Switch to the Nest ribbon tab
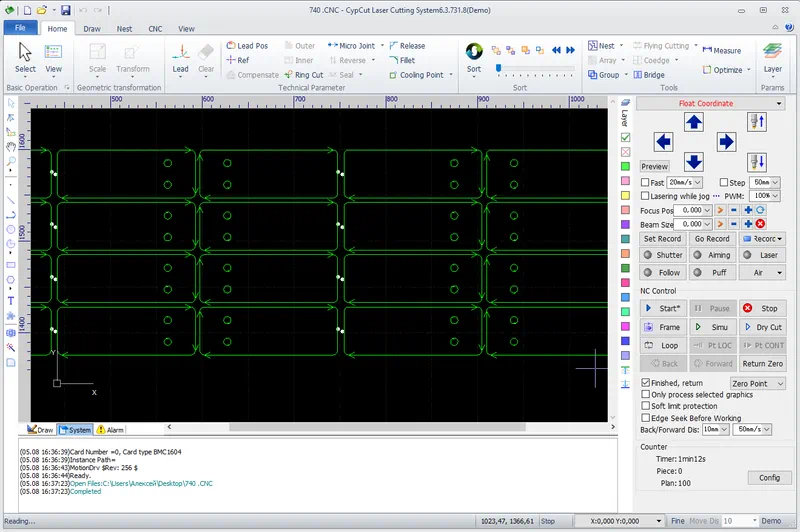Screen dimensions: 800x532 [124, 29]
